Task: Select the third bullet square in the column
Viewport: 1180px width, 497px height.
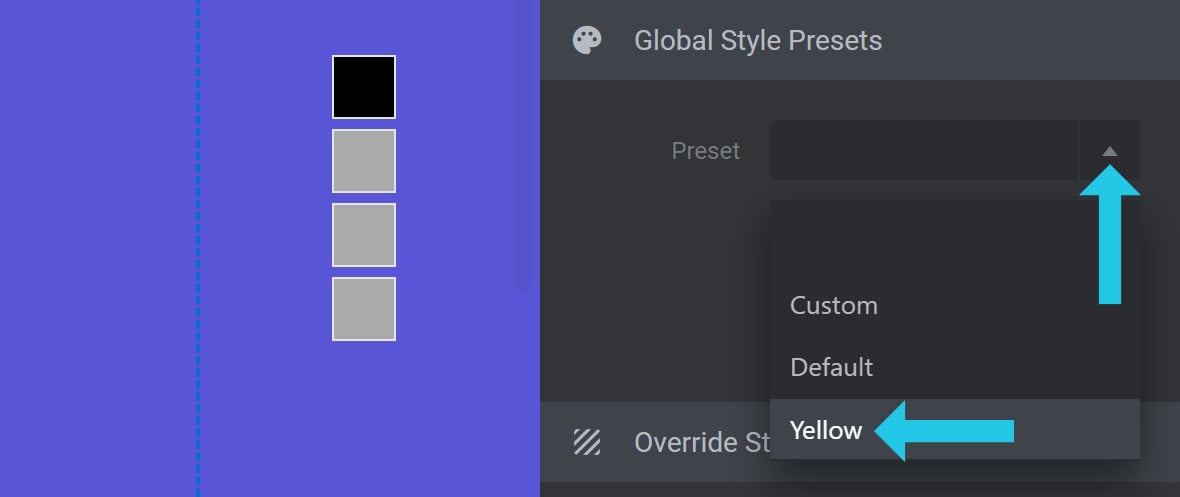Action: pos(363,235)
